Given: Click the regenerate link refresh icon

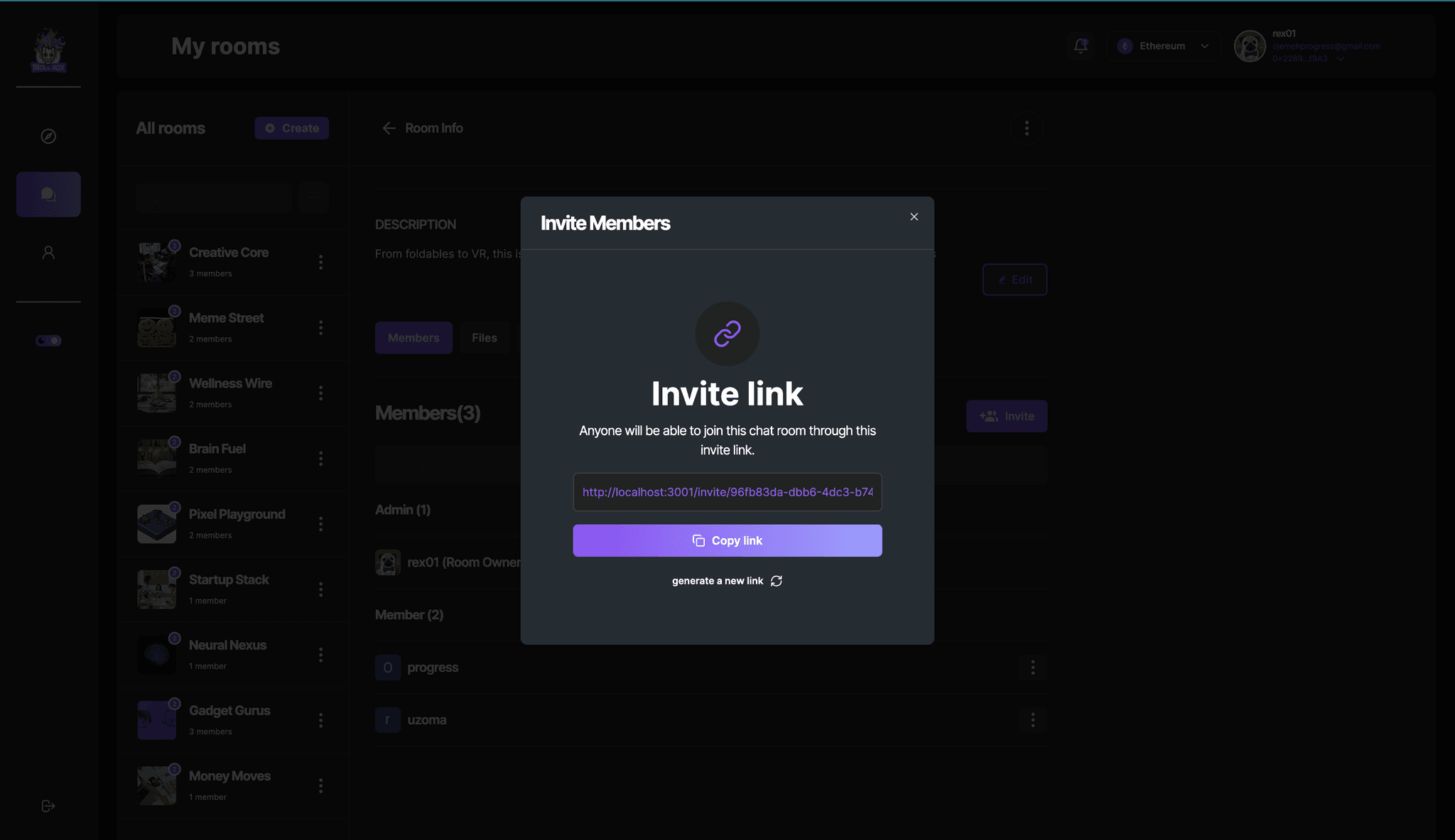Looking at the screenshot, I should (777, 581).
